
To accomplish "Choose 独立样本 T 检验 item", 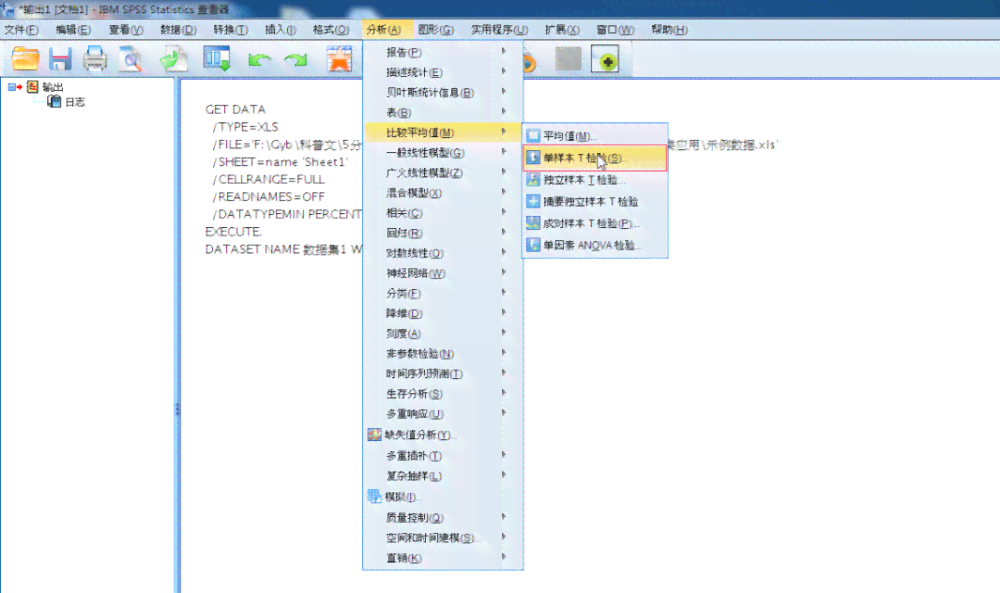I will [595, 180].
